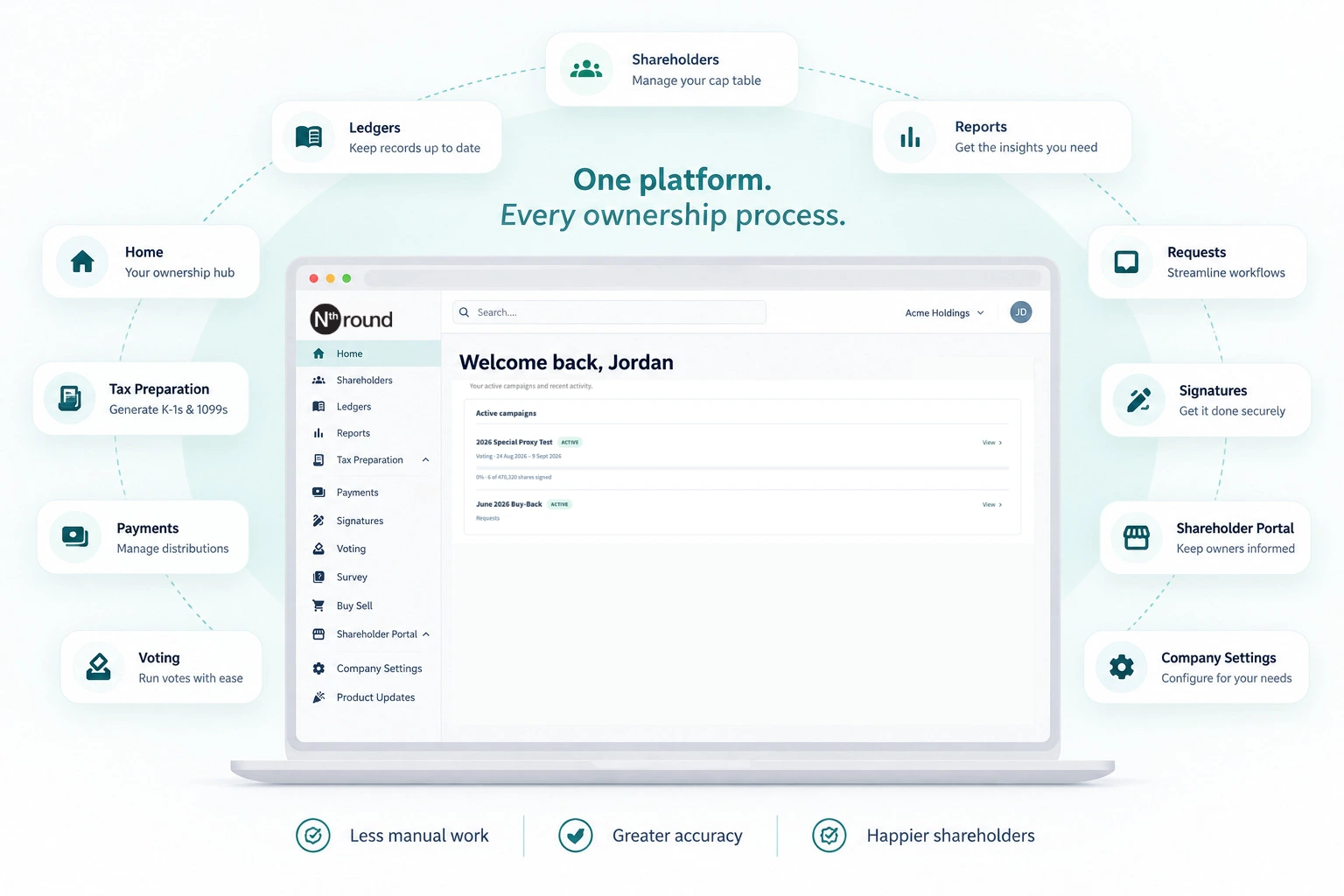Screen dimensions: 1344x896
Task: Click the Product Updates icon in the sidebar
Action: coord(318,697)
